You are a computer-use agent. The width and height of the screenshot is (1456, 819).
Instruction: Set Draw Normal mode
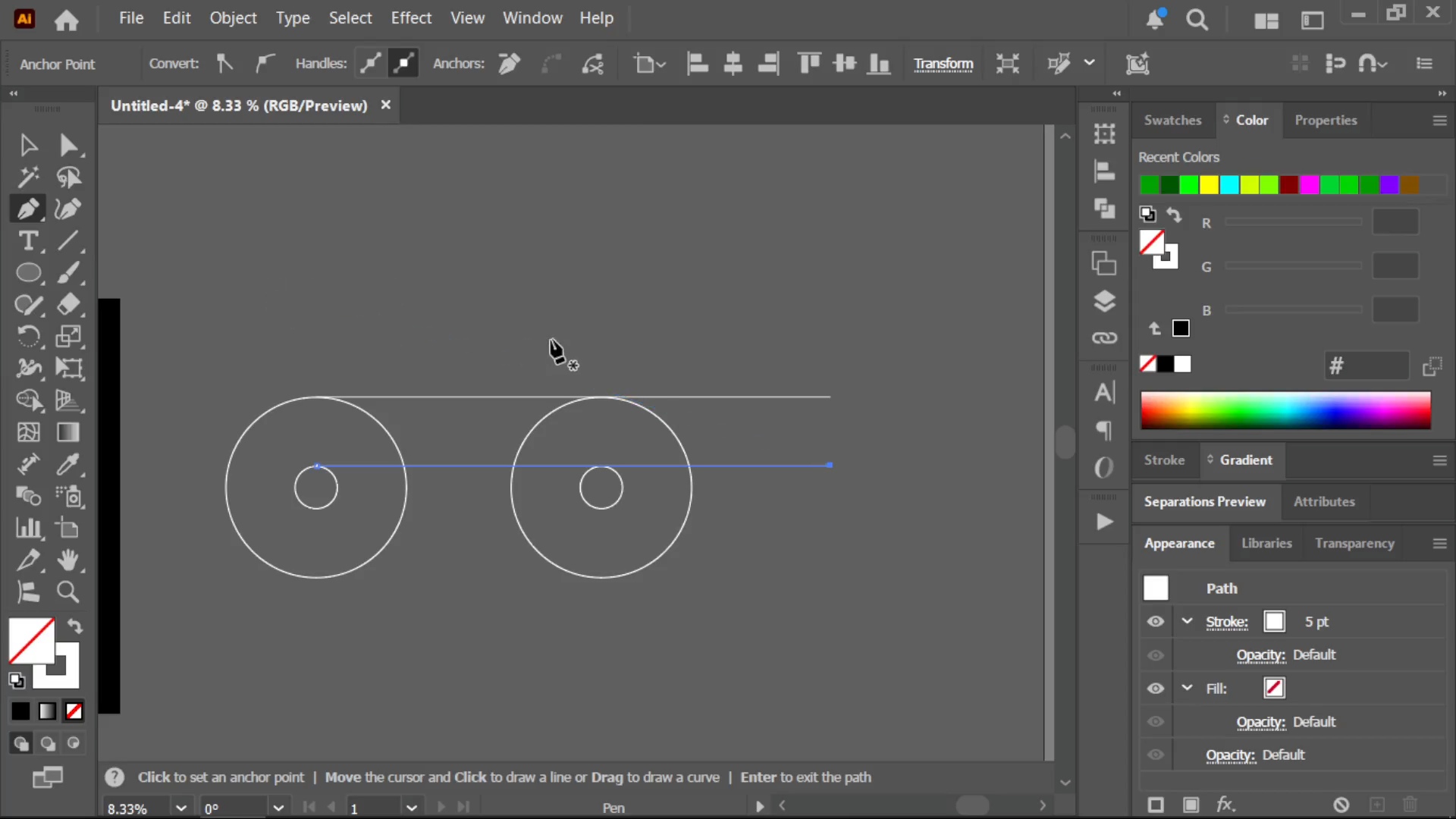tap(20, 744)
